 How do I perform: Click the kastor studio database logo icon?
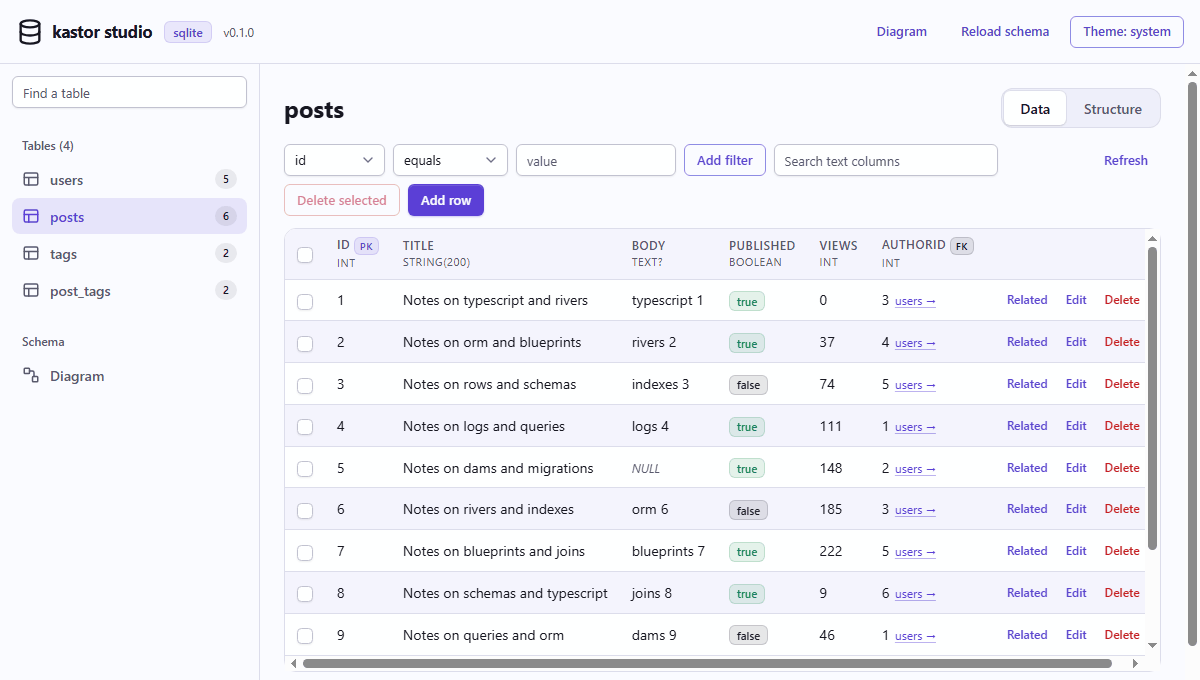(x=30, y=32)
